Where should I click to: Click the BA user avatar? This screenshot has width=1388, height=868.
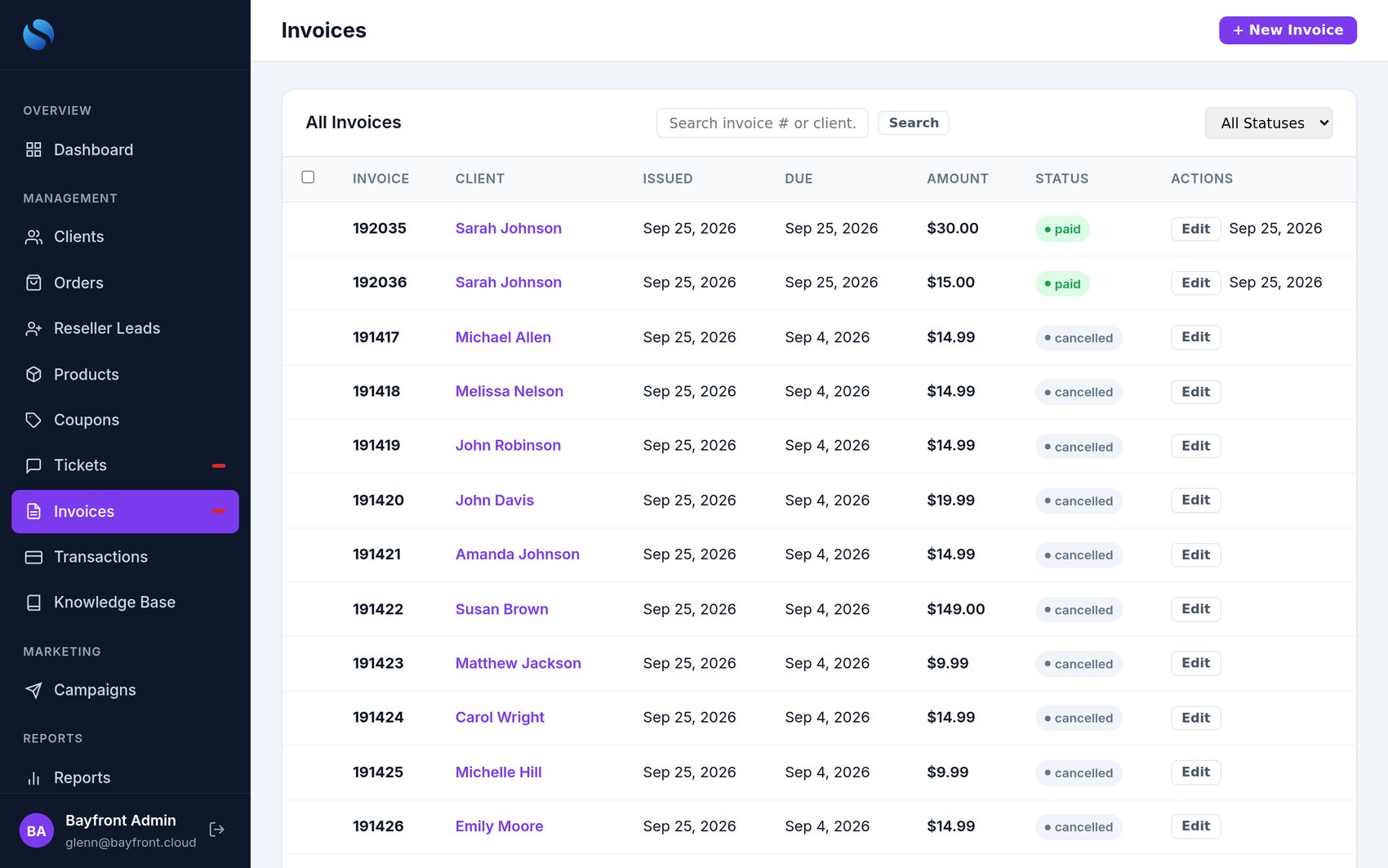click(x=36, y=830)
